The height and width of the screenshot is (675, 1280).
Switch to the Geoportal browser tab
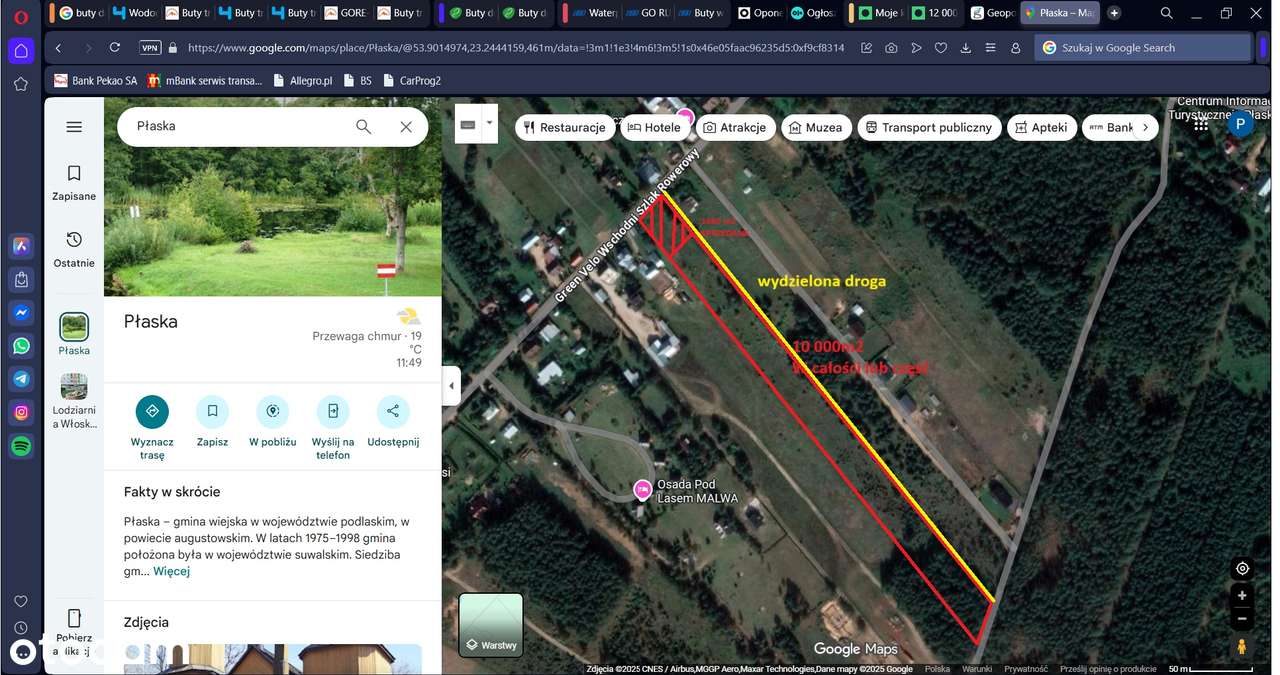(x=992, y=13)
